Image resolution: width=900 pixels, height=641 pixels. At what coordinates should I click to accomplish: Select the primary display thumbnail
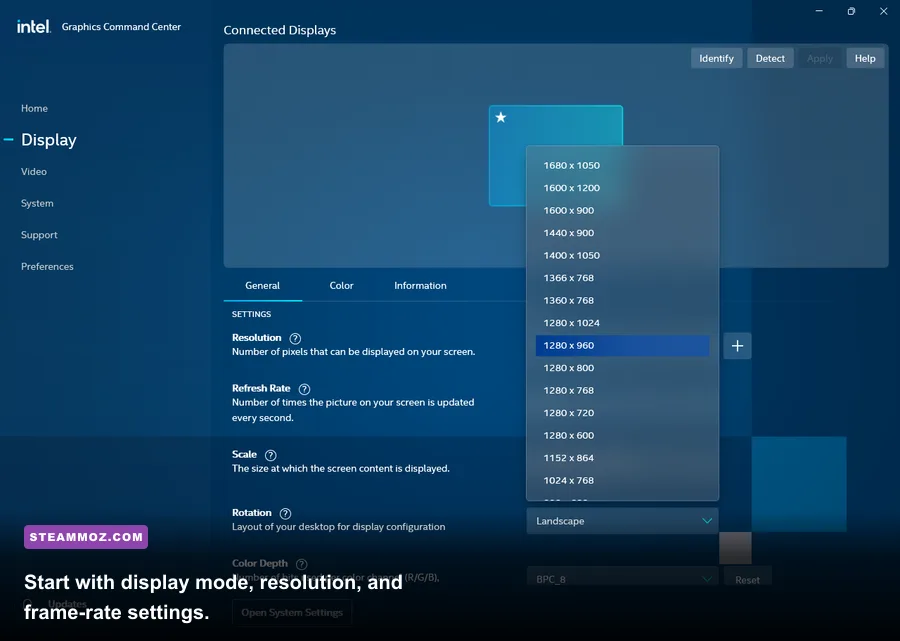coord(556,156)
